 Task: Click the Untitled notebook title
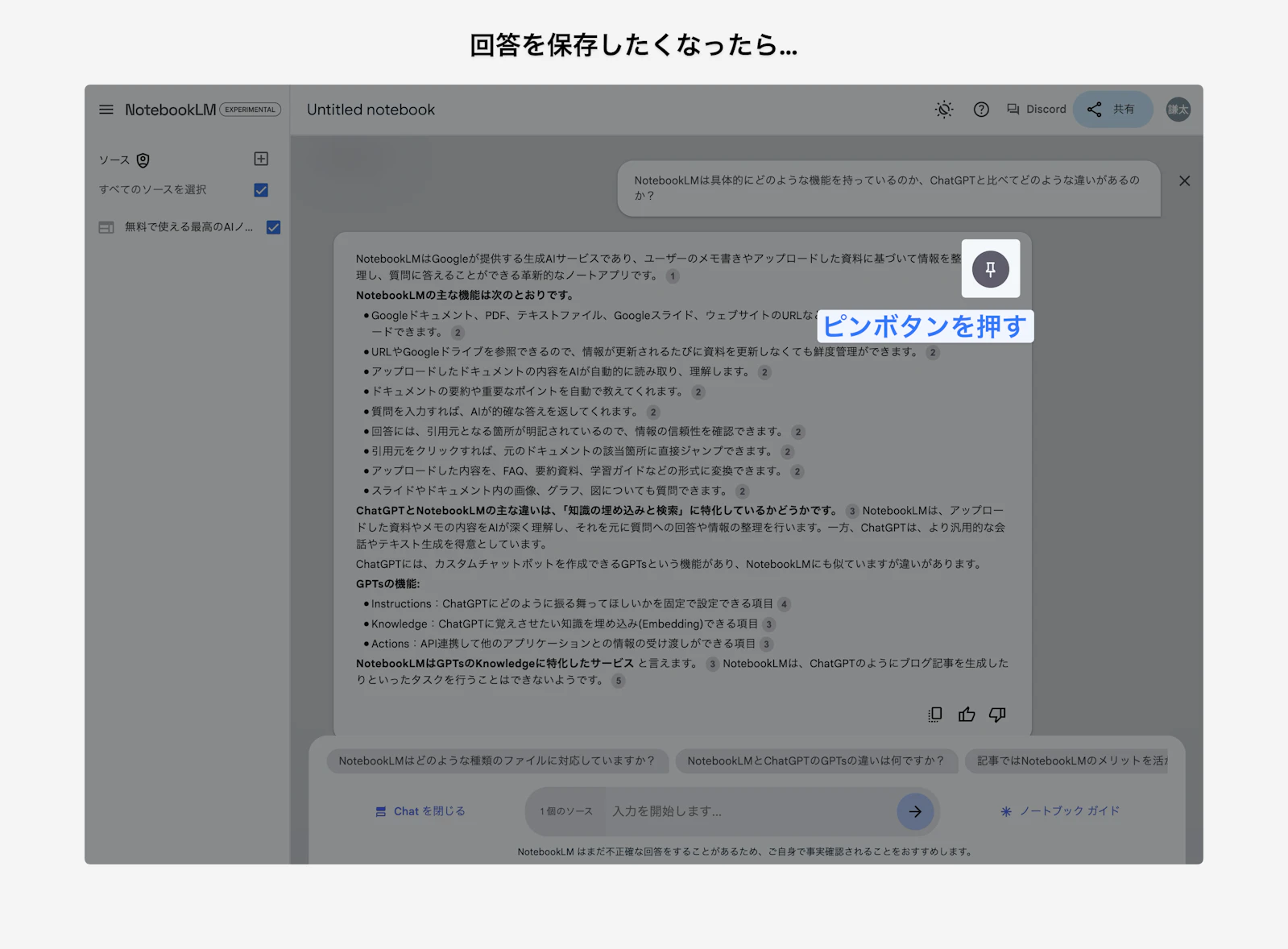[371, 110]
